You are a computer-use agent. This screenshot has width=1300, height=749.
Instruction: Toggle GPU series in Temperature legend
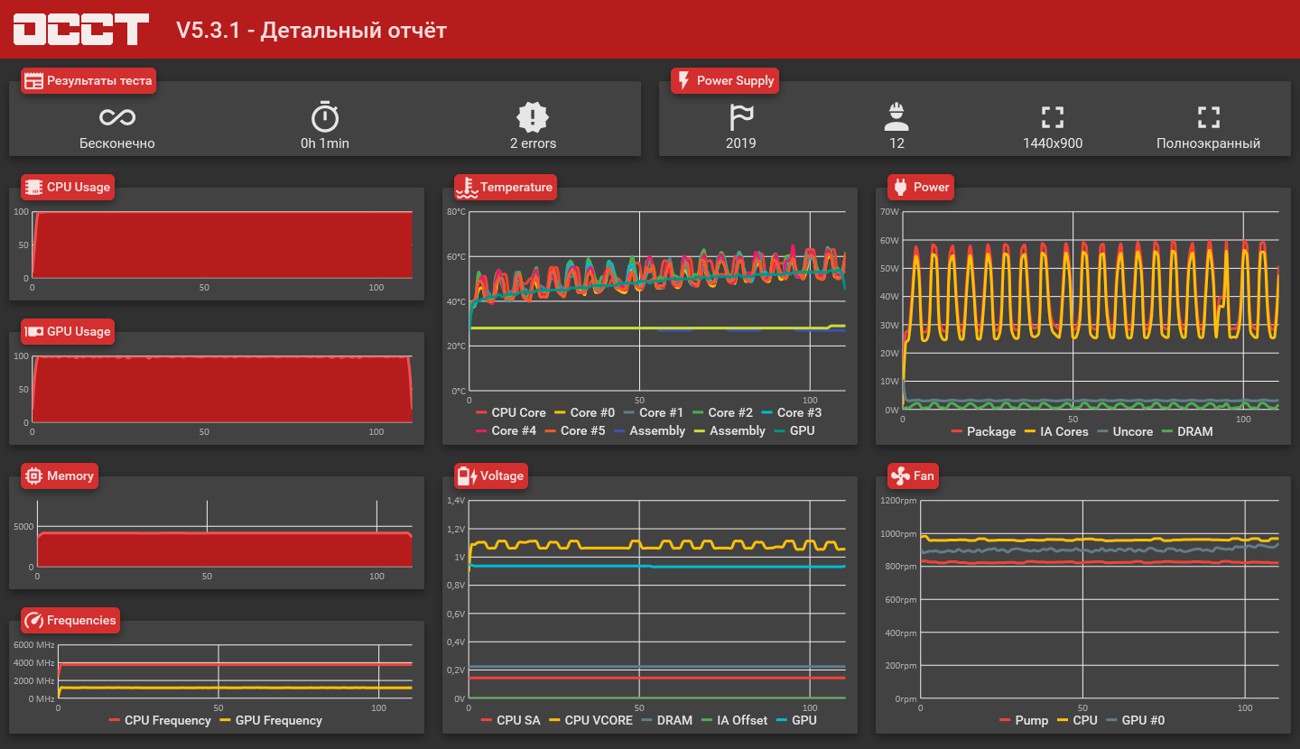795,430
